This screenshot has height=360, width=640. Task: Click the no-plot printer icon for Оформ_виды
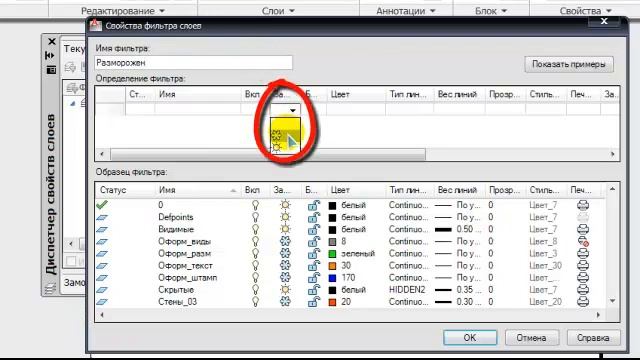583,242
